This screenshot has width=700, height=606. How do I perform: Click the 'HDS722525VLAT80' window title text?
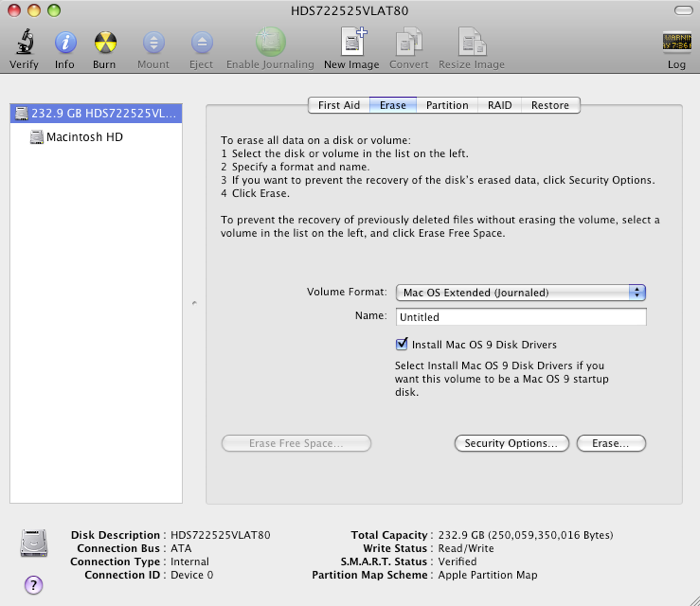(350, 10)
